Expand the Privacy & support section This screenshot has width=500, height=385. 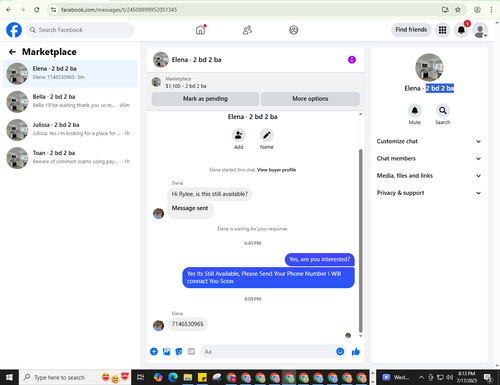coord(429,193)
